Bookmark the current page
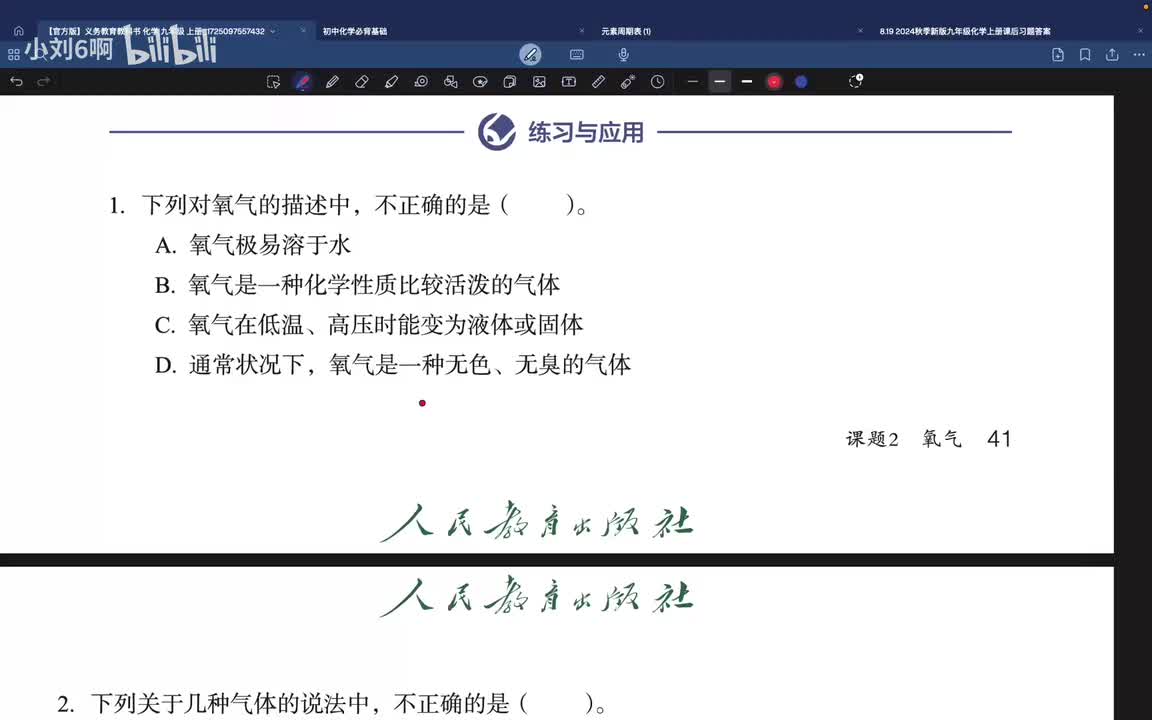The height and width of the screenshot is (720, 1152). (1085, 54)
